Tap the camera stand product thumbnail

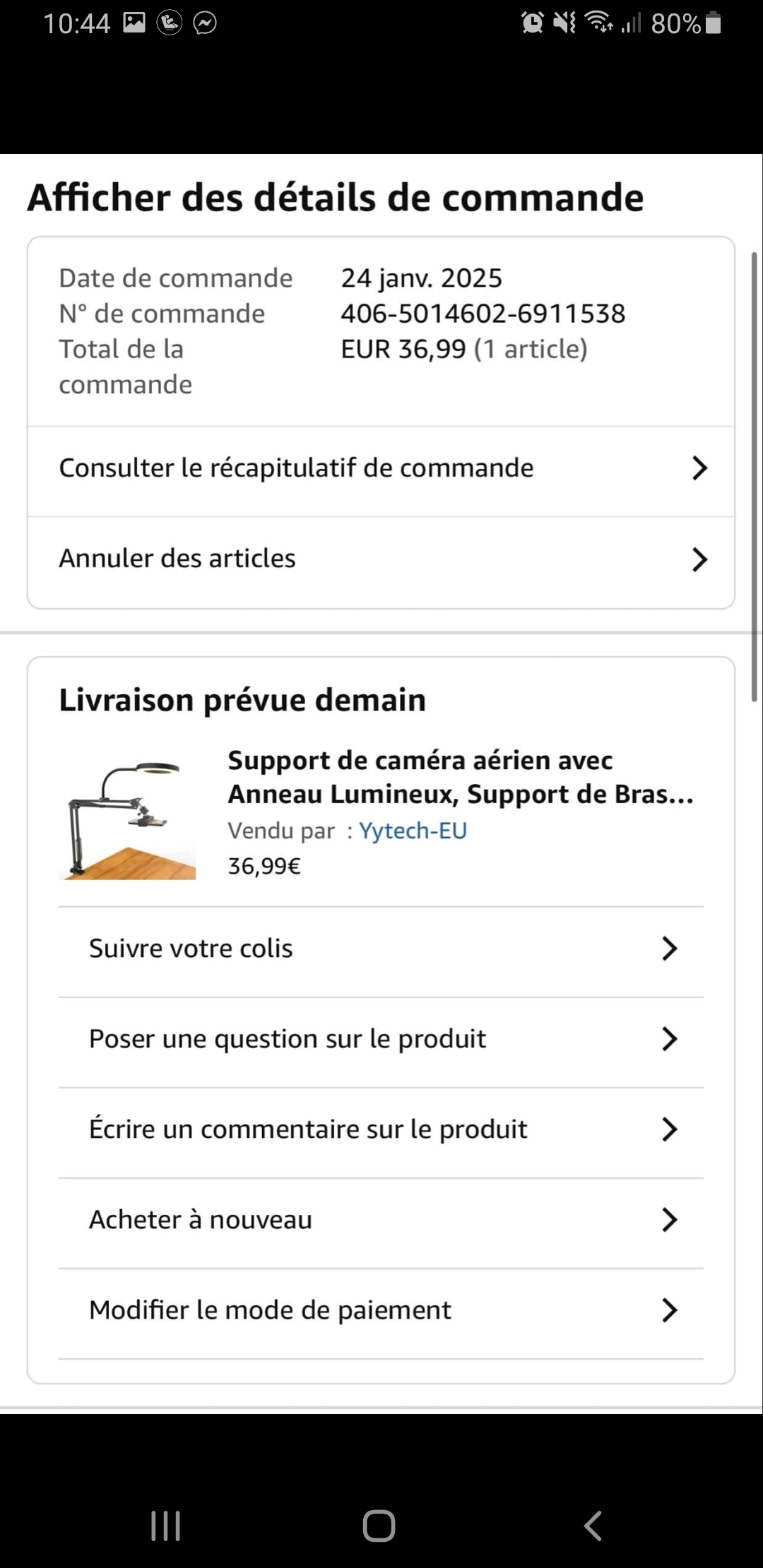click(x=127, y=819)
